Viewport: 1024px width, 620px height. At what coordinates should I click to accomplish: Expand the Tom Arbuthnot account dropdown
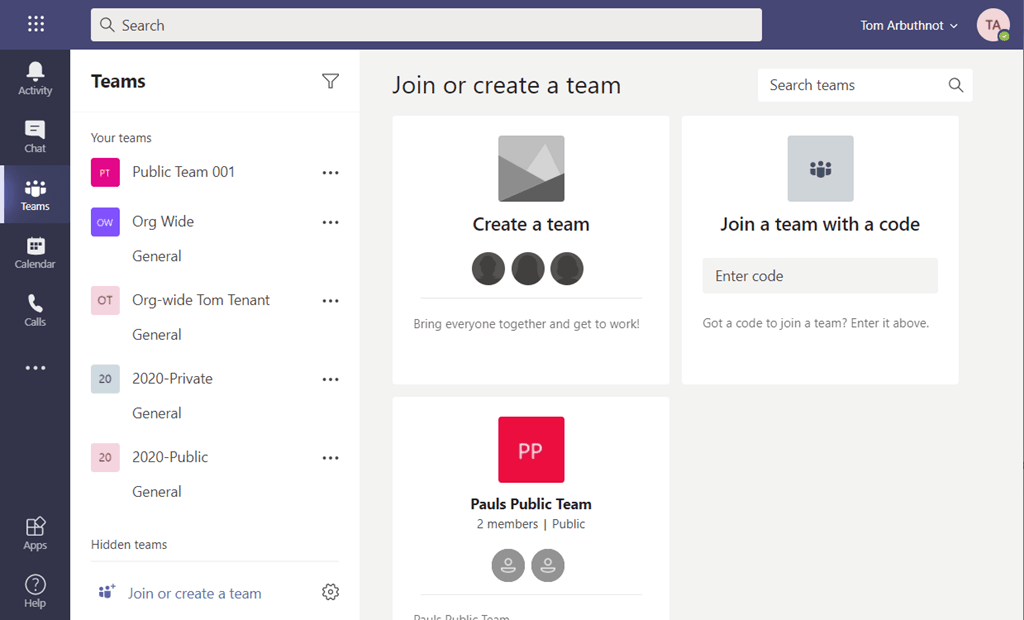pyautogui.click(x=909, y=25)
